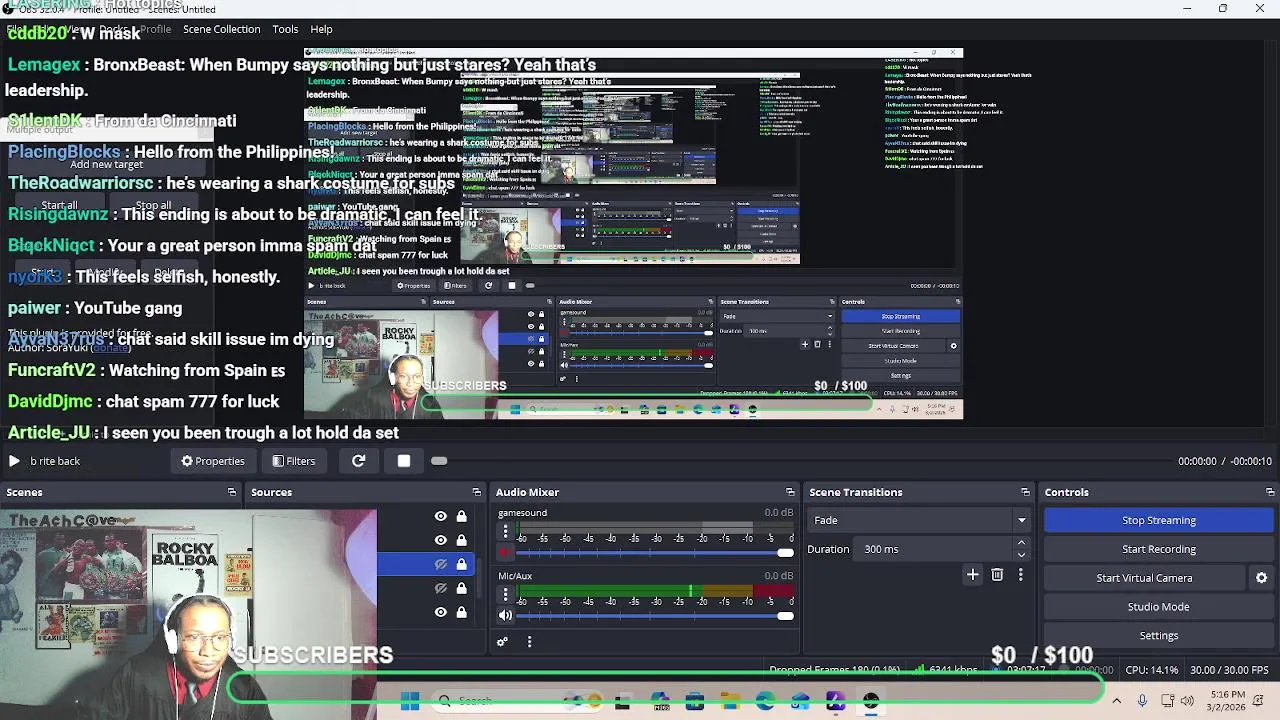Pop out the Controls dock

pos(1270,492)
